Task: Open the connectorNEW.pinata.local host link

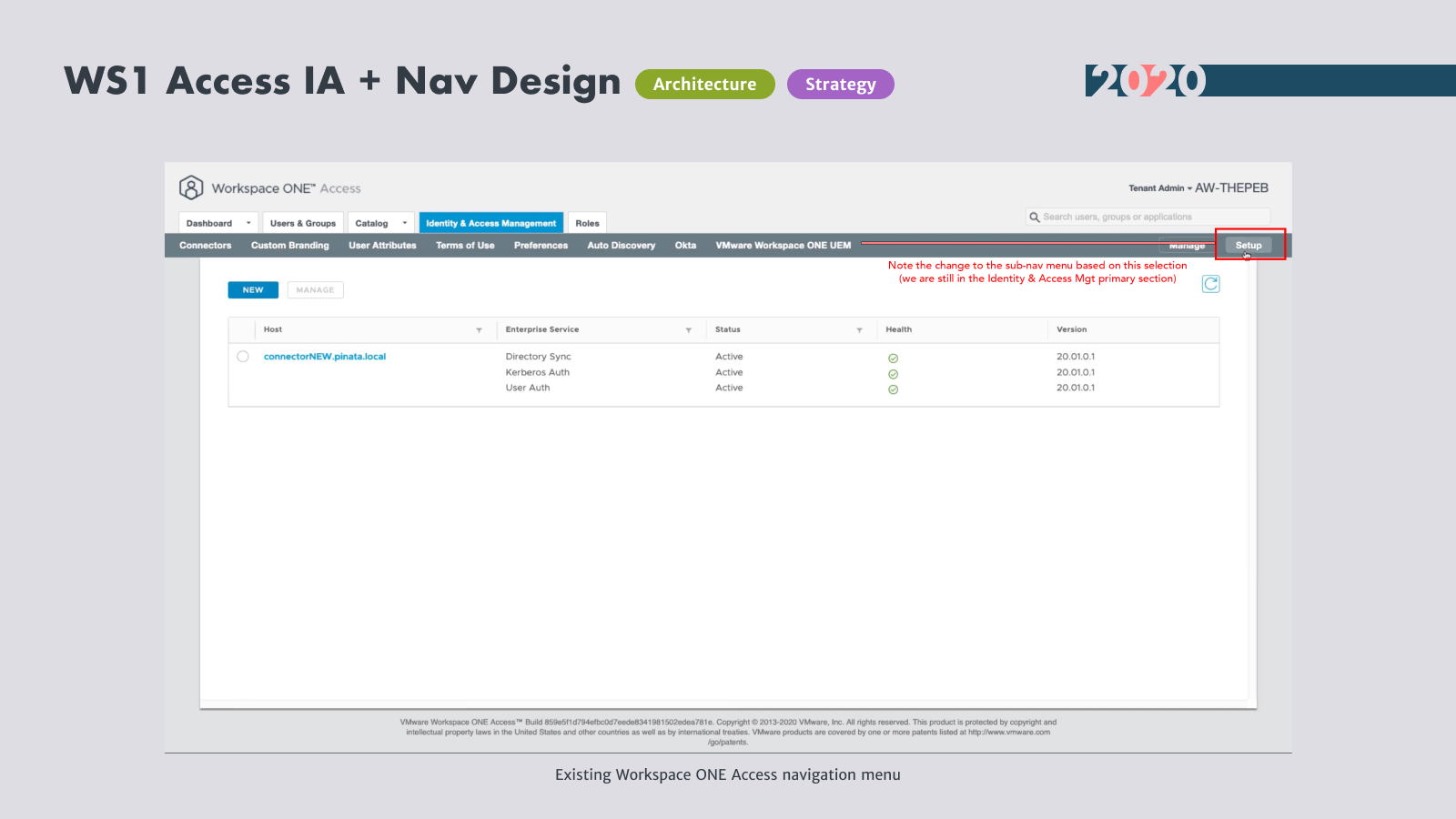Action: (325, 357)
